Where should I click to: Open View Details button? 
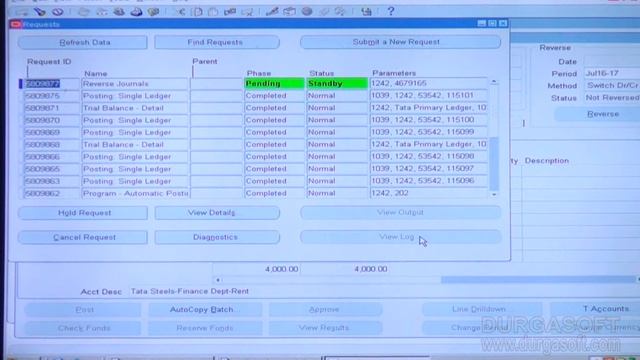click(217, 213)
